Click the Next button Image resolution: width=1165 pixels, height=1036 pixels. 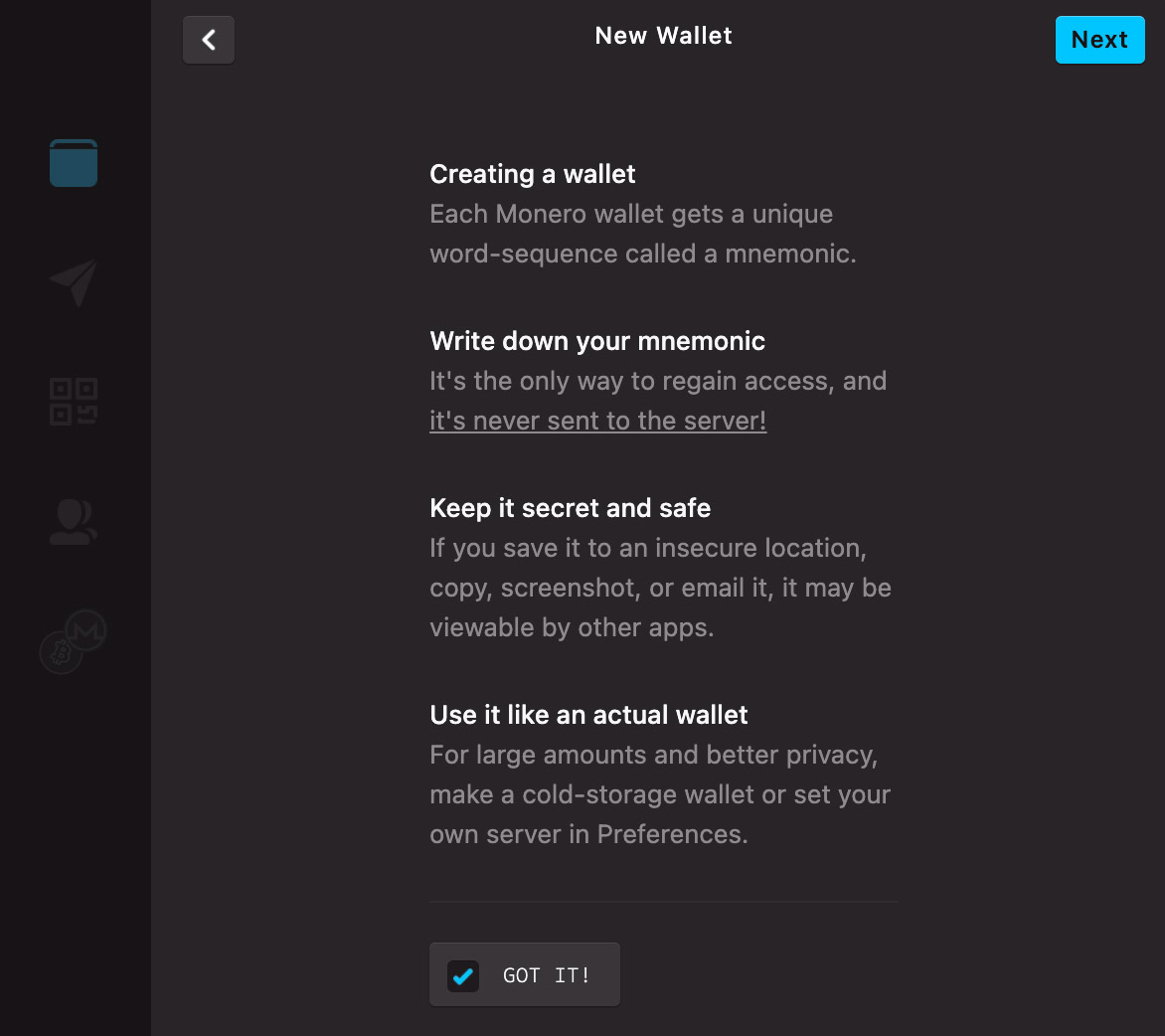pos(1099,40)
